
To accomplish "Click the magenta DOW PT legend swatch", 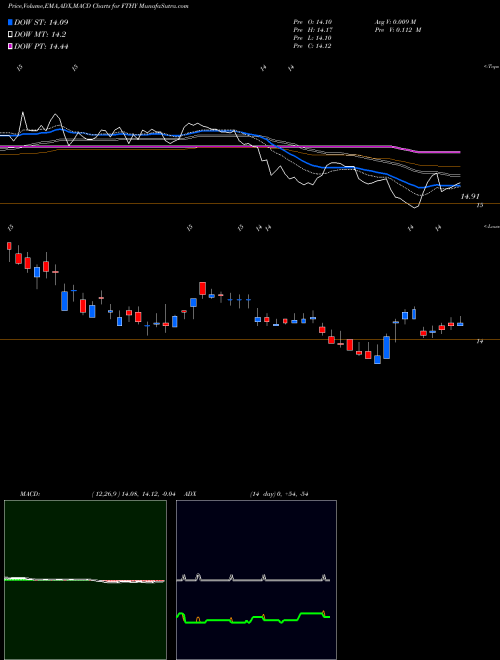I will pyautogui.click(x=11, y=46).
